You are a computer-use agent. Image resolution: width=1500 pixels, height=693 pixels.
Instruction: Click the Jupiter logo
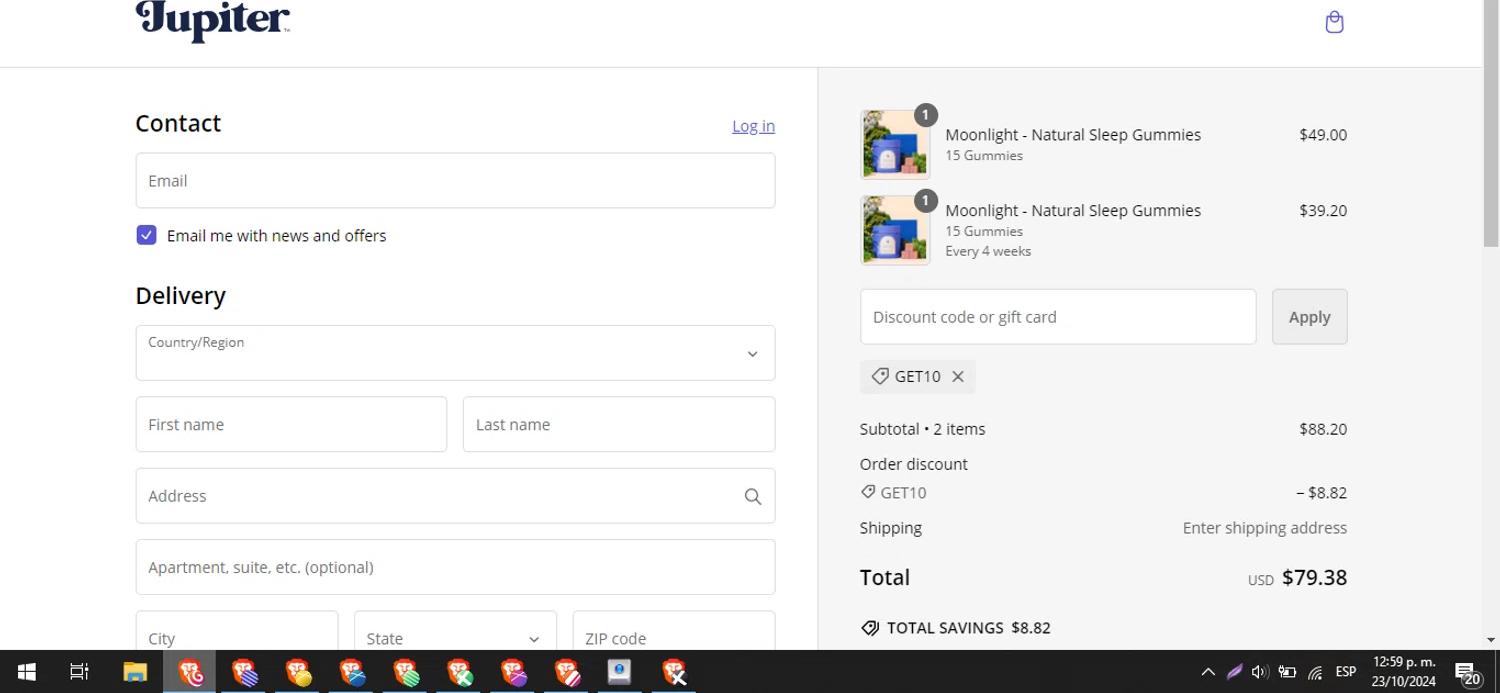213,21
